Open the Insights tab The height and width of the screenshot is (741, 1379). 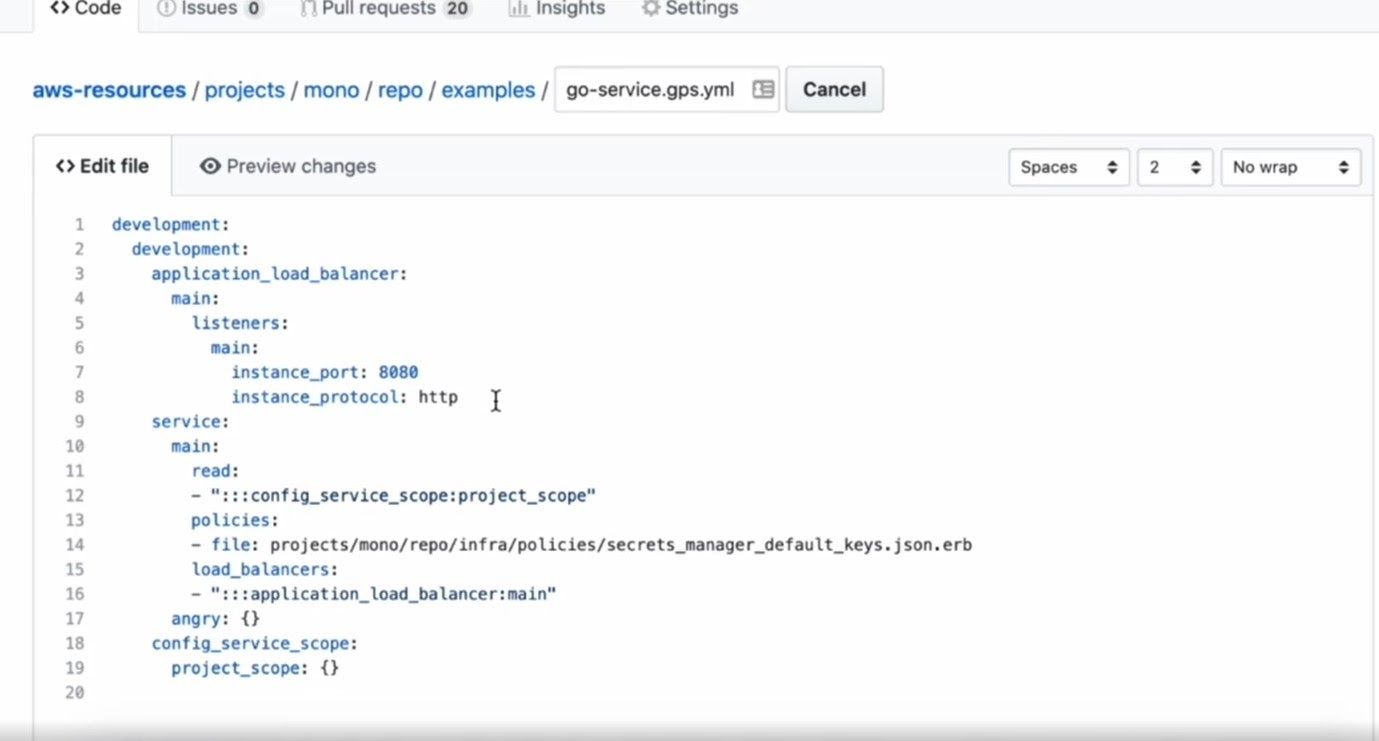(x=570, y=9)
